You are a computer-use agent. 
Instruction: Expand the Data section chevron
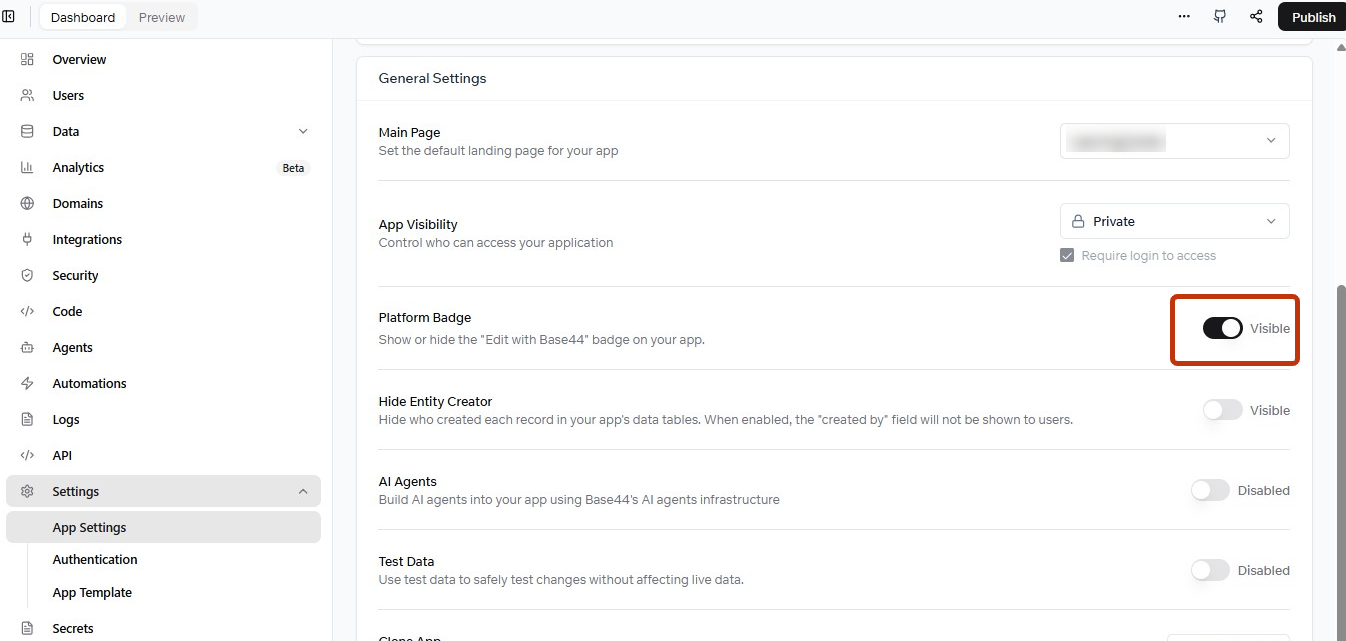tap(303, 131)
